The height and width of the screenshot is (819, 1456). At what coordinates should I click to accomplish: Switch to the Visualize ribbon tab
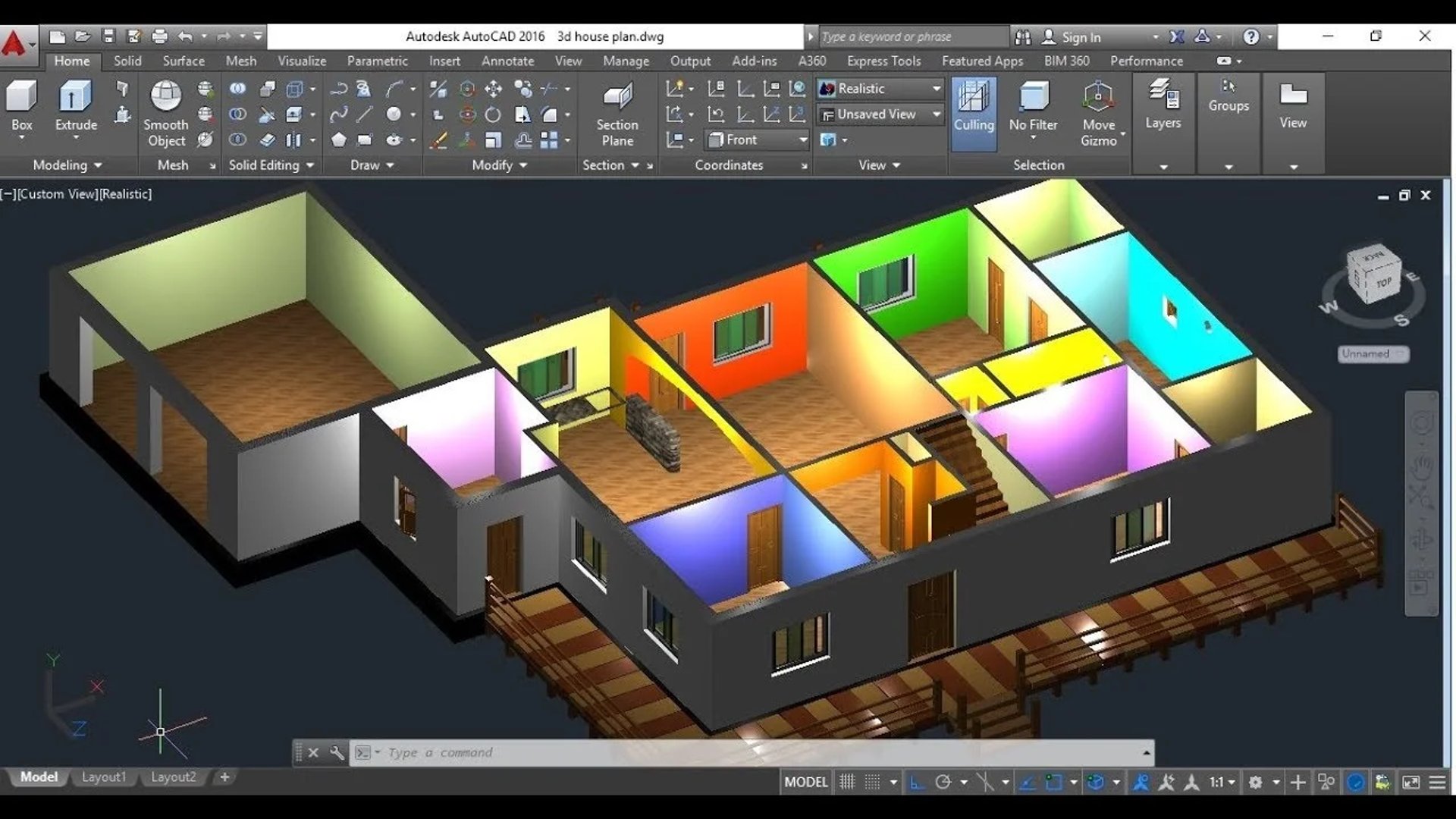point(301,61)
